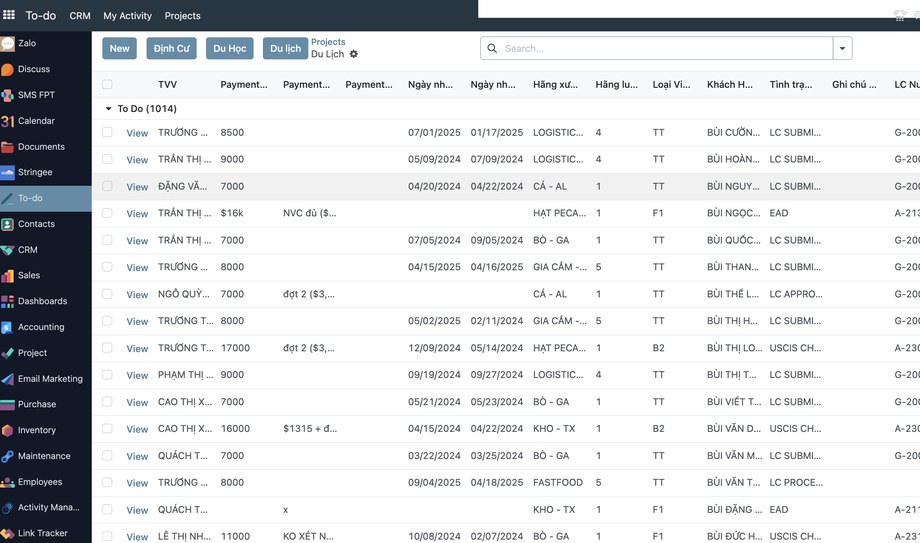Check the row with 8500 payment
Image resolution: width=920 pixels, height=543 pixels.
[107, 133]
